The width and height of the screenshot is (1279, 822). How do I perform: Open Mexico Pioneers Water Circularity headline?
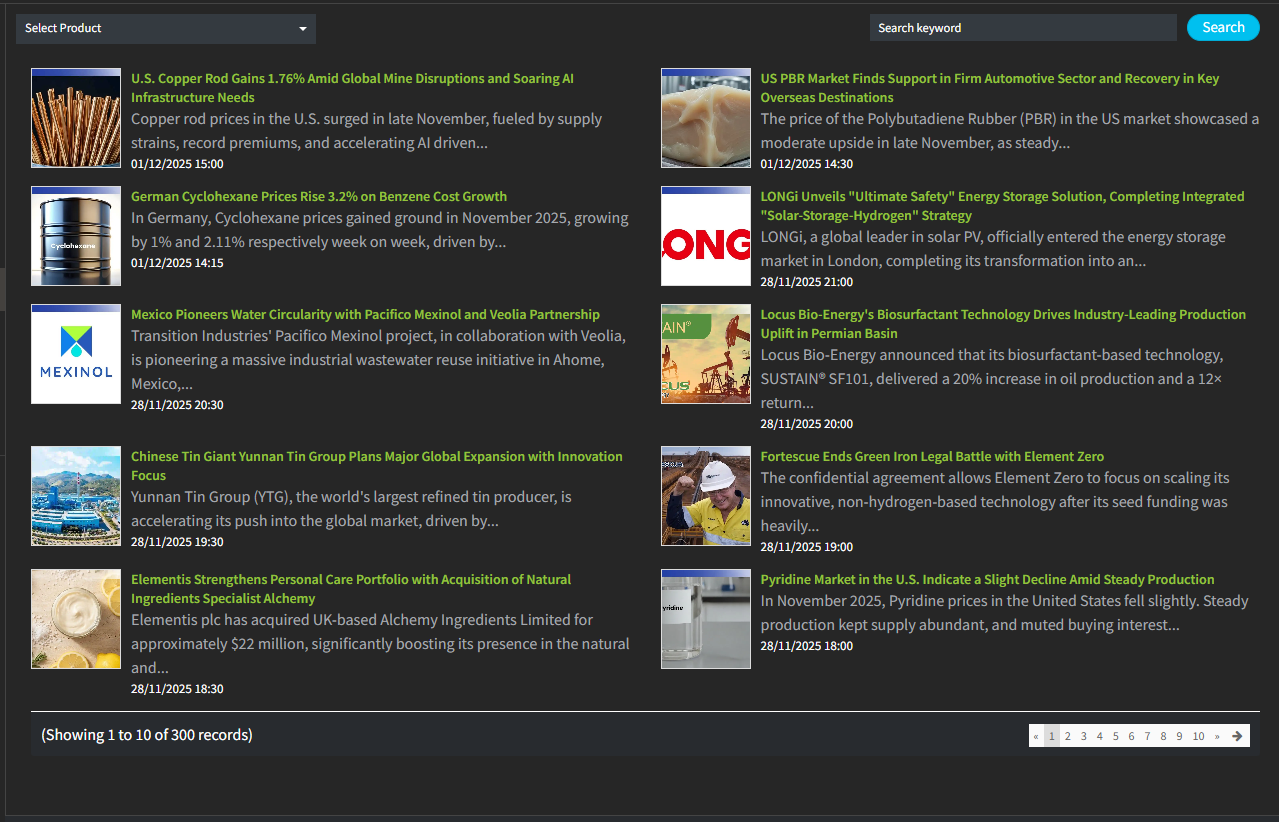tap(365, 314)
